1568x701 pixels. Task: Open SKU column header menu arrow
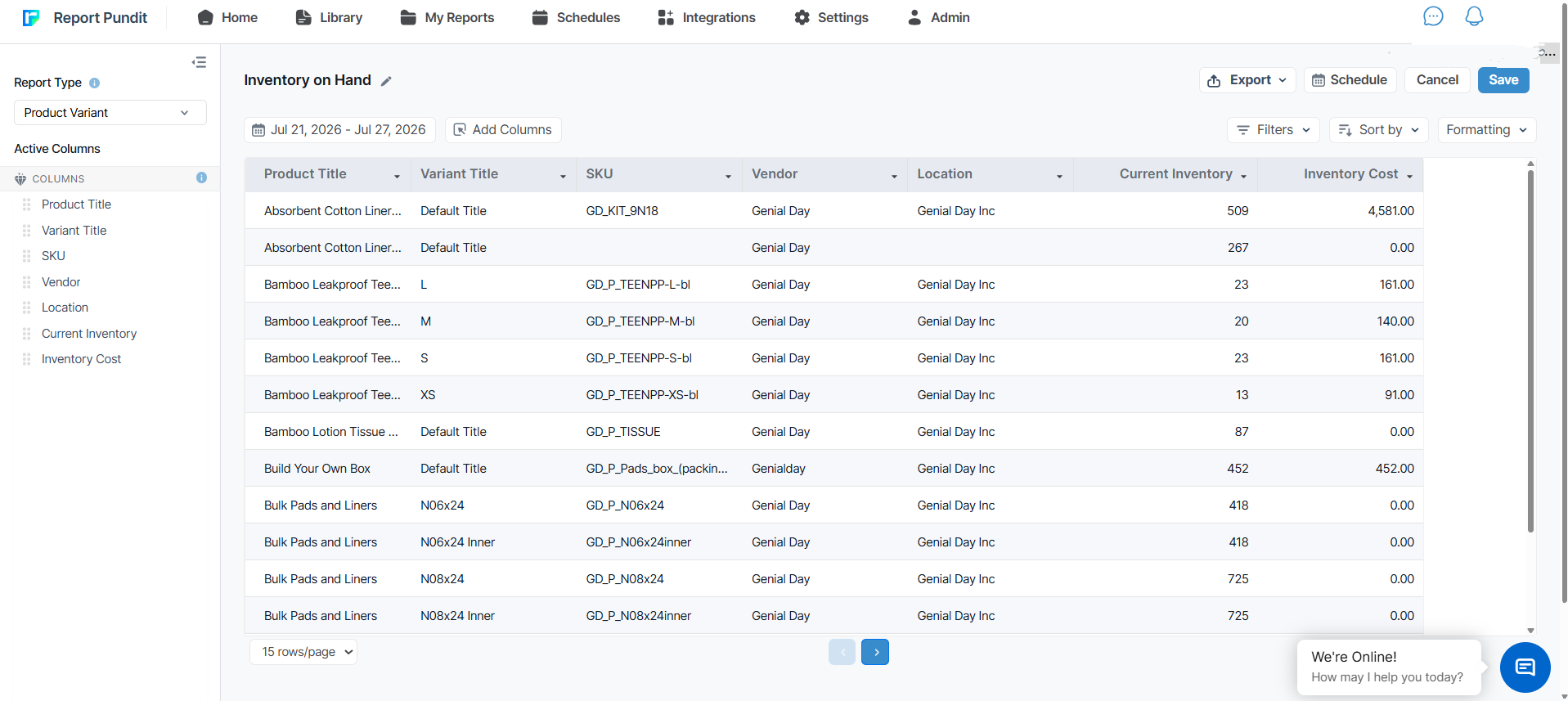pos(728,176)
